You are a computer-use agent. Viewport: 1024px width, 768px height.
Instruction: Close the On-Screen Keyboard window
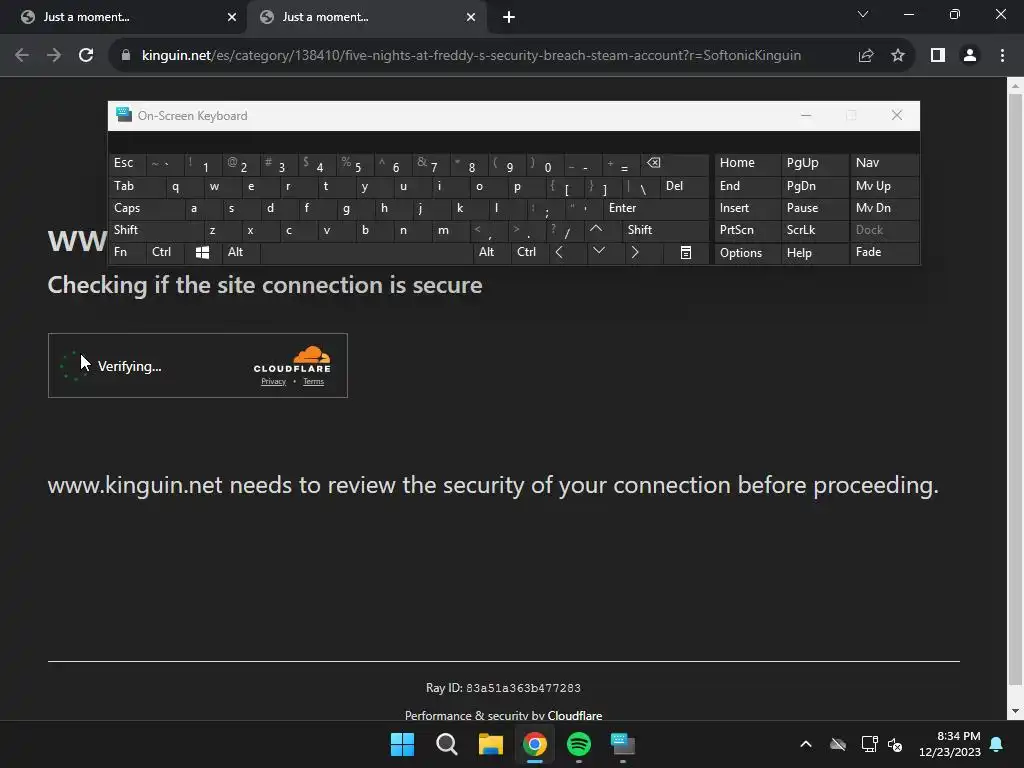click(897, 116)
